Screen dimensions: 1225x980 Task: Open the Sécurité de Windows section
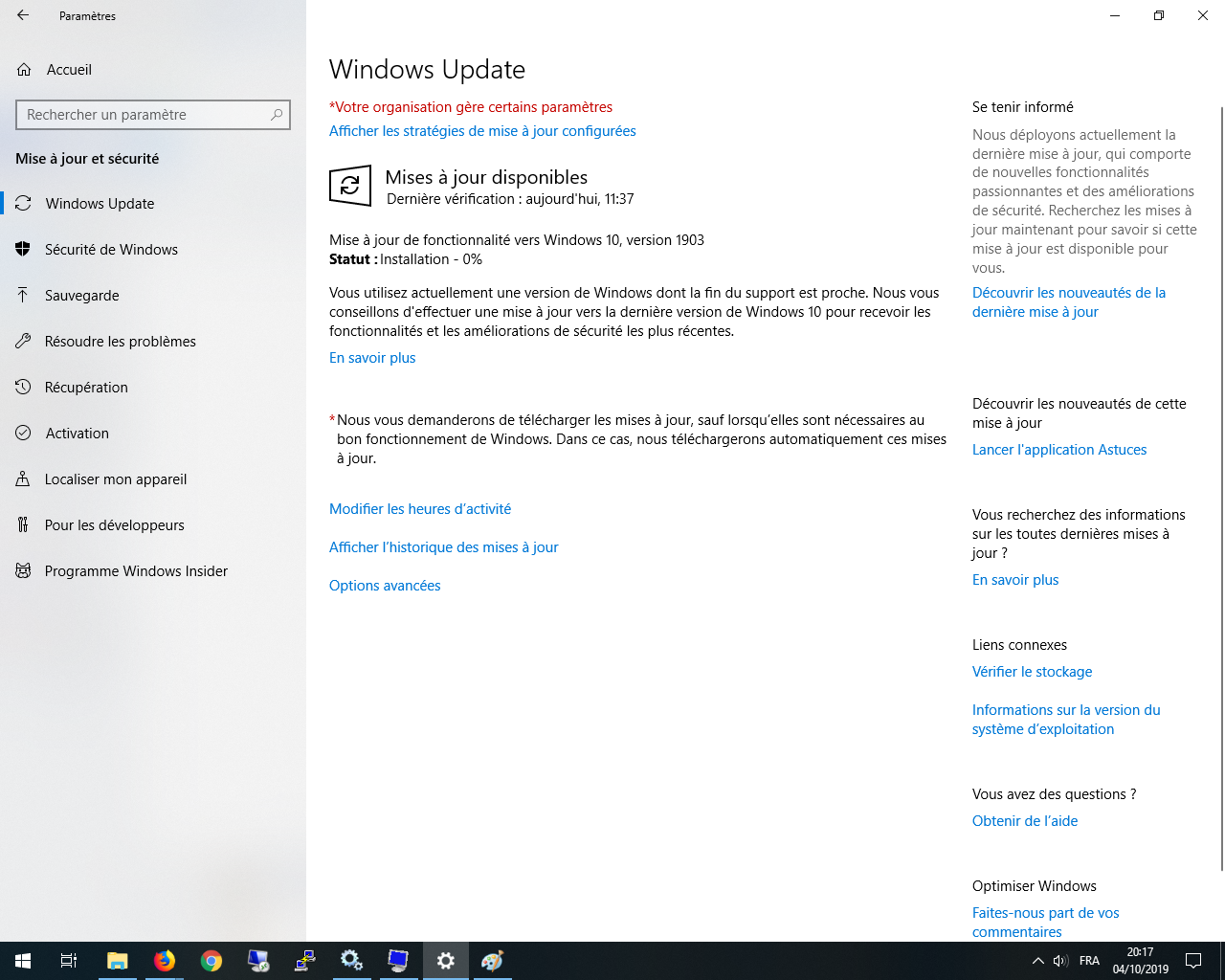pyautogui.click(x=153, y=249)
